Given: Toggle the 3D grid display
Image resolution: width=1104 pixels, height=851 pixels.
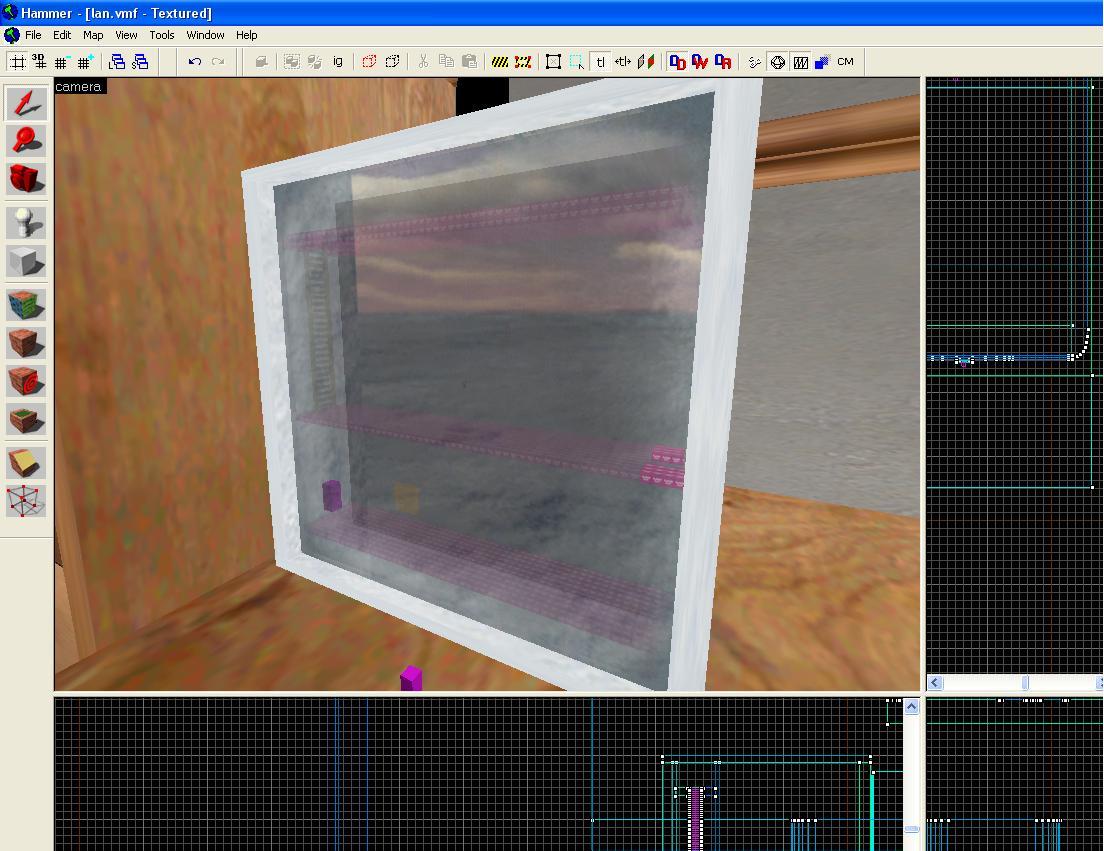Looking at the screenshot, I should click(x=39, y=62).
